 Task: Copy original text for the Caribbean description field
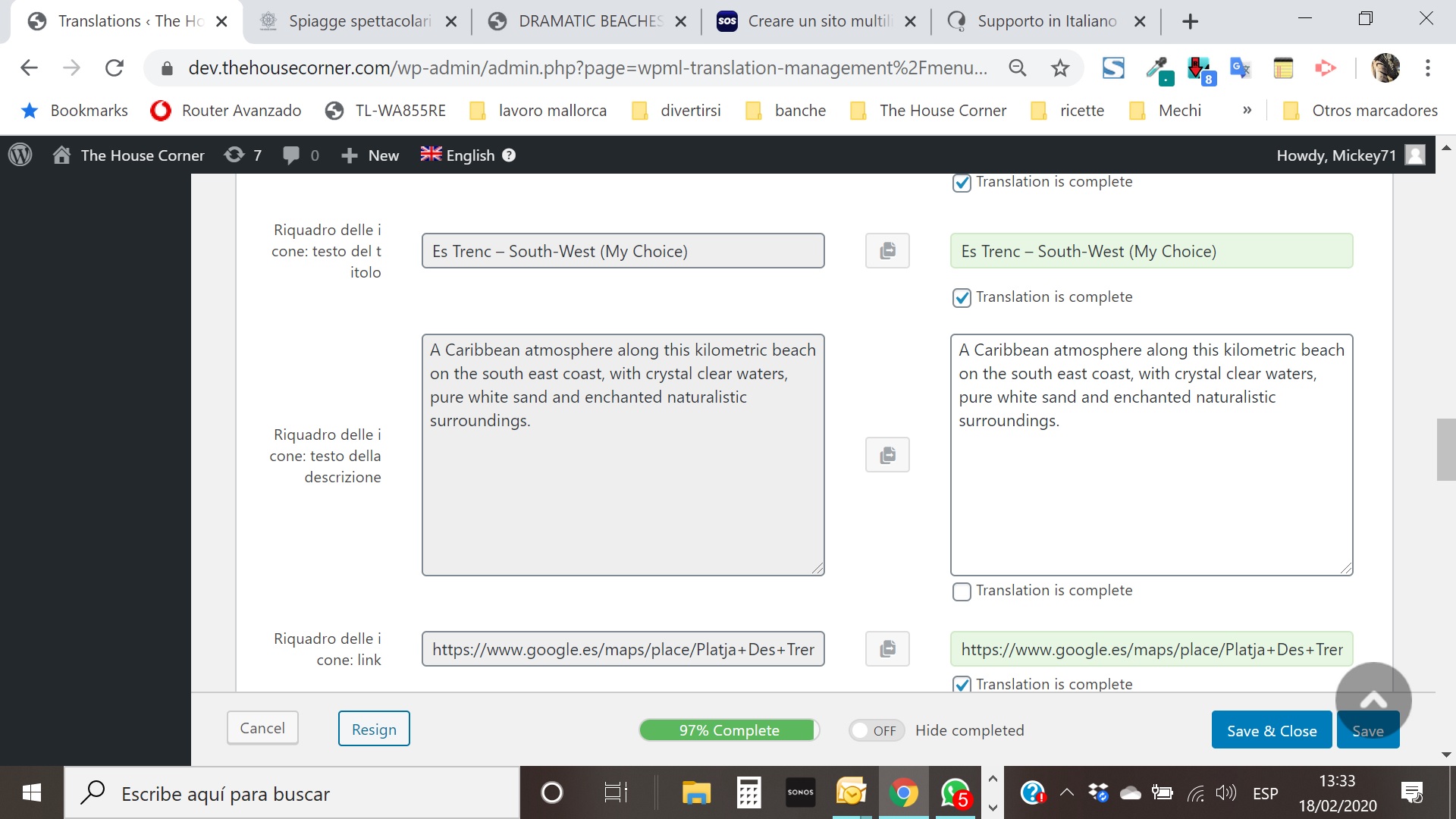tap(887, 455)
